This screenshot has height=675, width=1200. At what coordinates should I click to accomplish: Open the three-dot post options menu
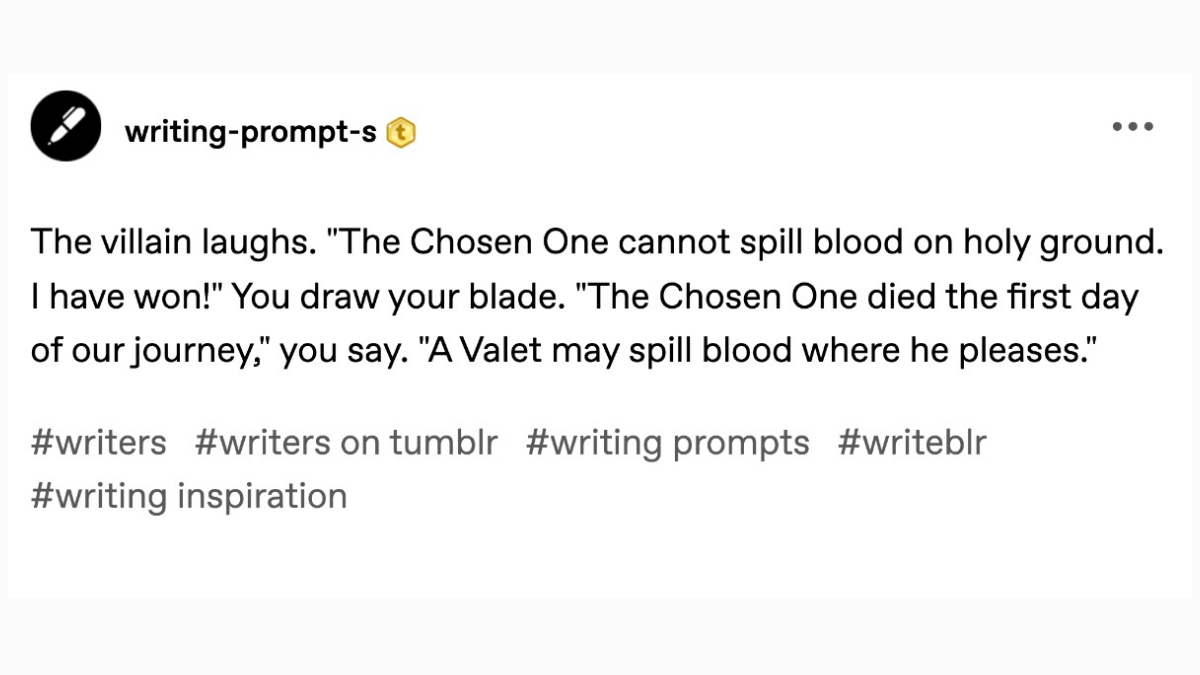click(1134, 127)
